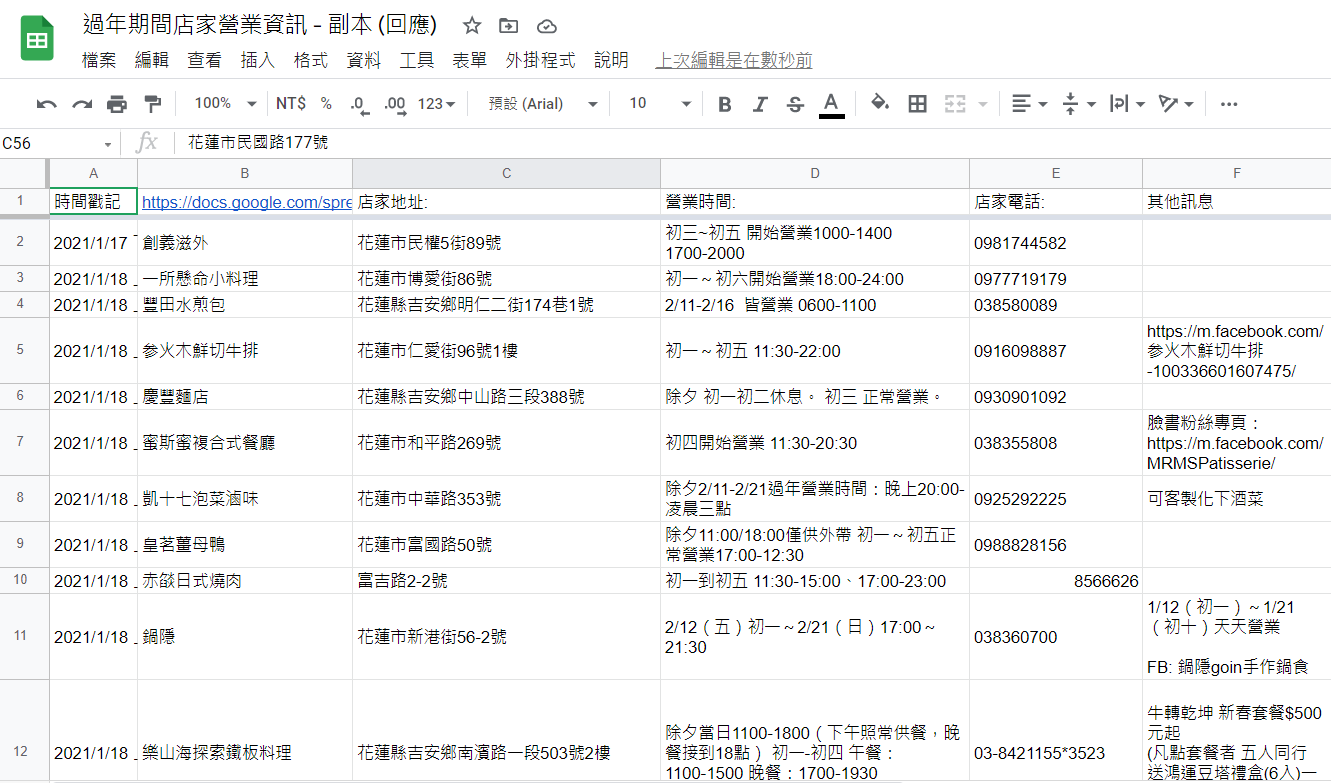Activate the paint format tool
The height and width of the screenshot is (783, 1331).
pyautogui.click(x=152, y=104)
